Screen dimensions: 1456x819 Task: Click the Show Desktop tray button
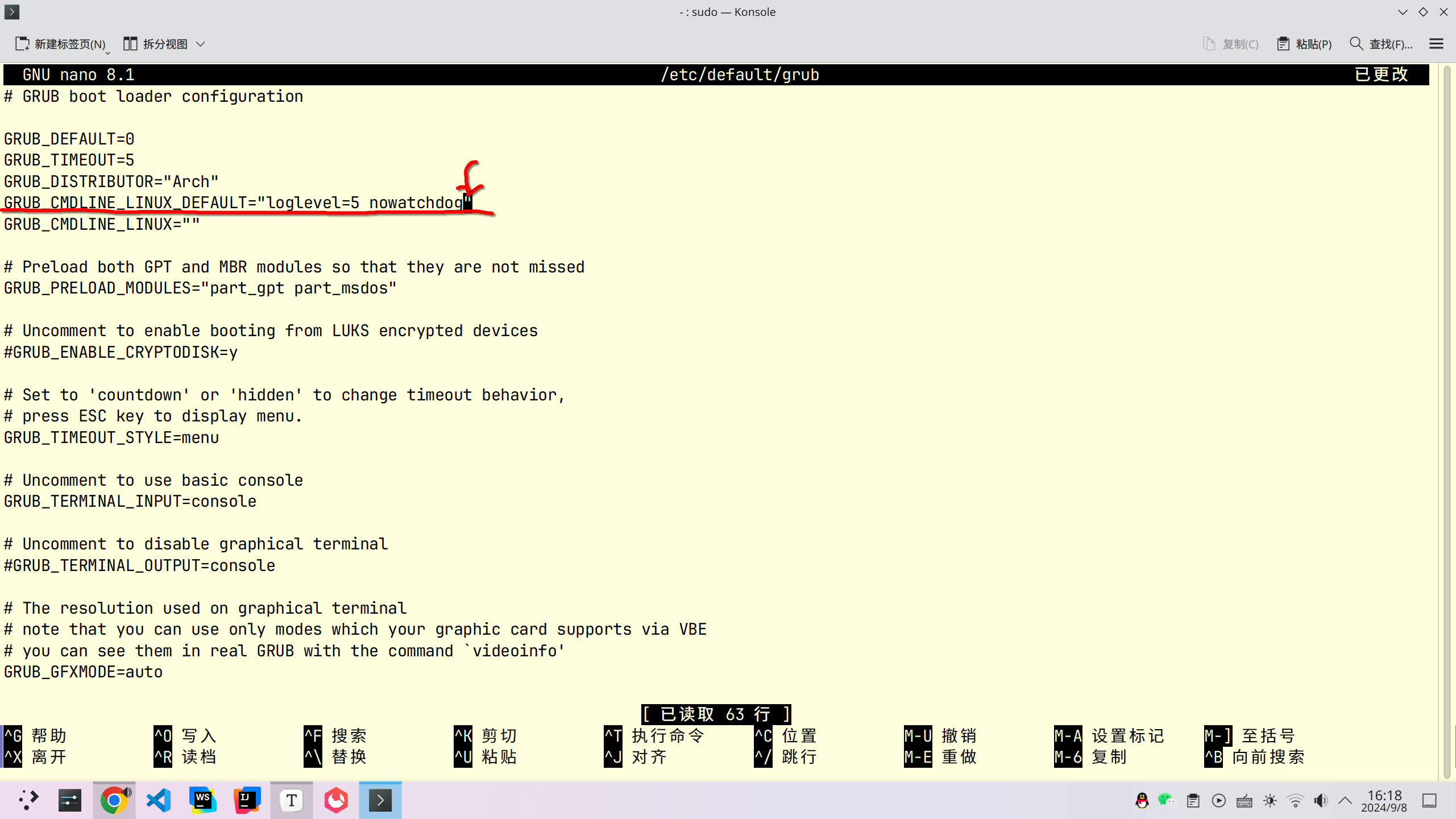[x=1429, y=801]
